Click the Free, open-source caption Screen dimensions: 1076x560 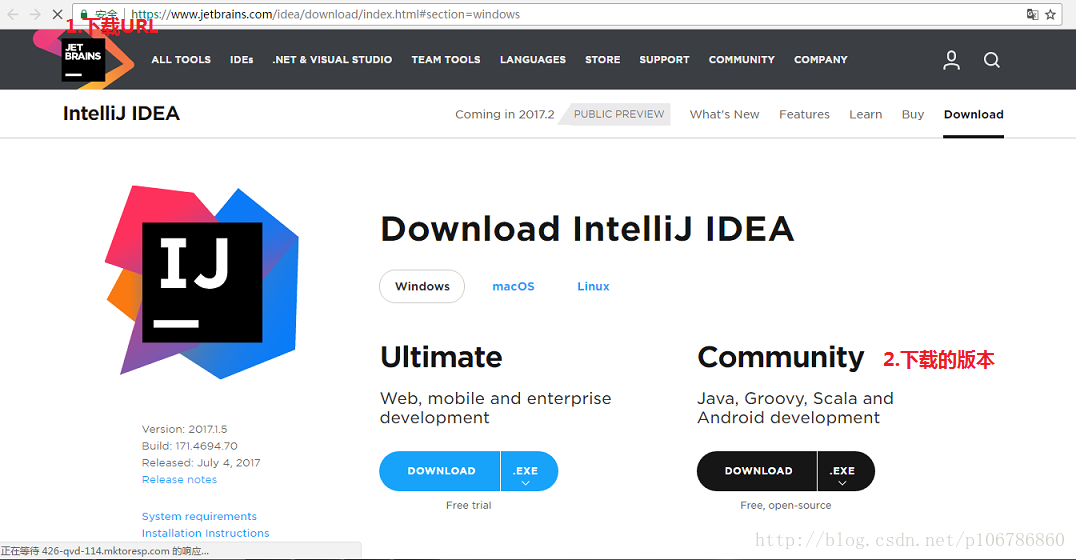pyautogui.click(x=786, y=505)
